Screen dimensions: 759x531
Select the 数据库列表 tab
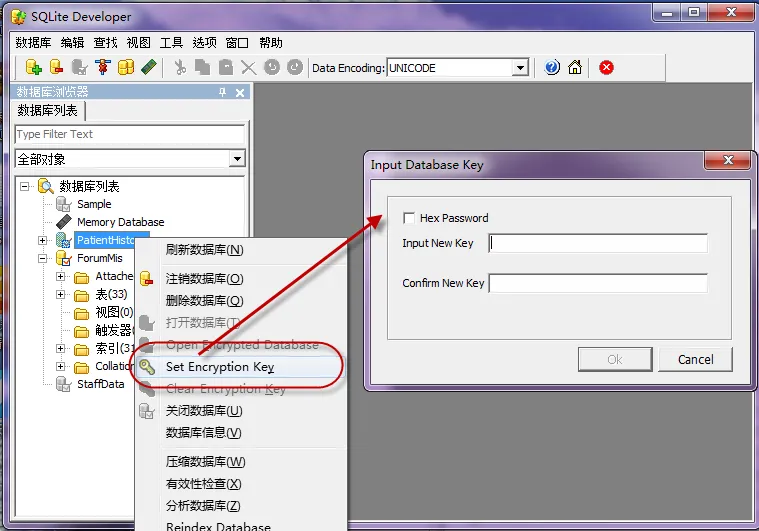(48, 111)
